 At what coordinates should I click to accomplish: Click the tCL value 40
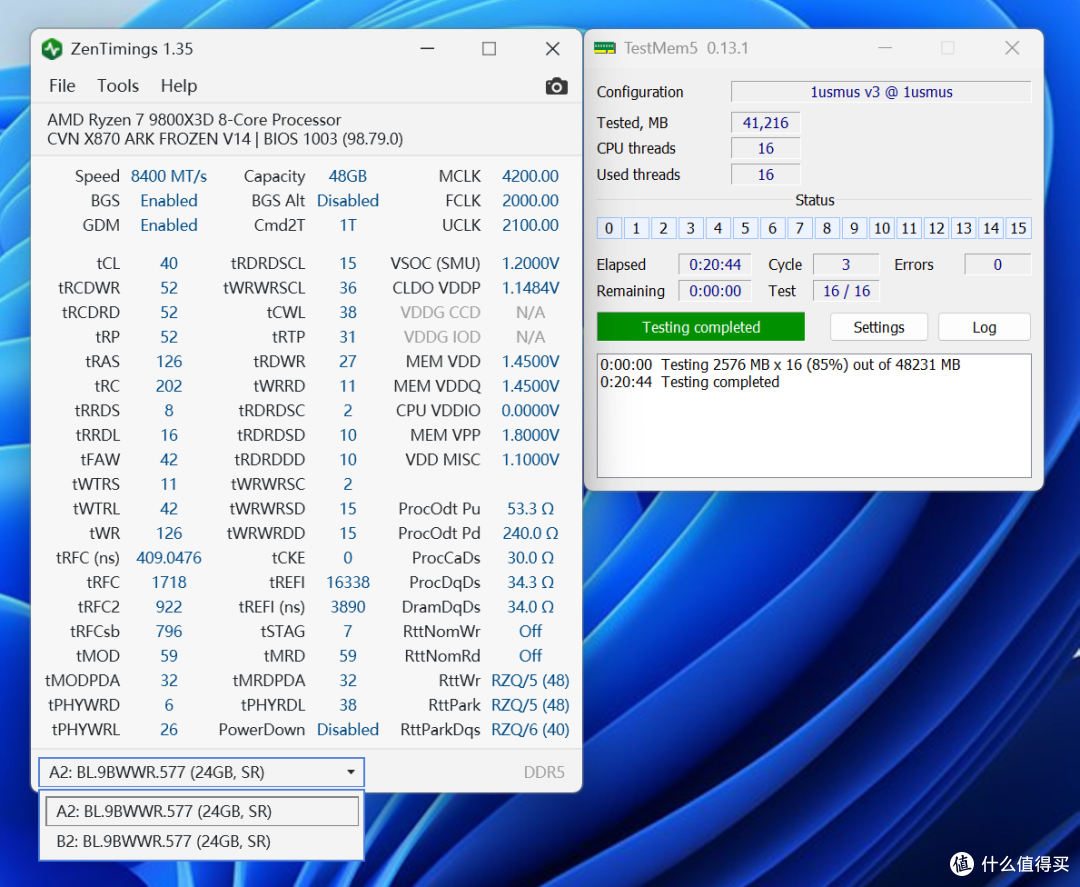[x=169, y=263]
